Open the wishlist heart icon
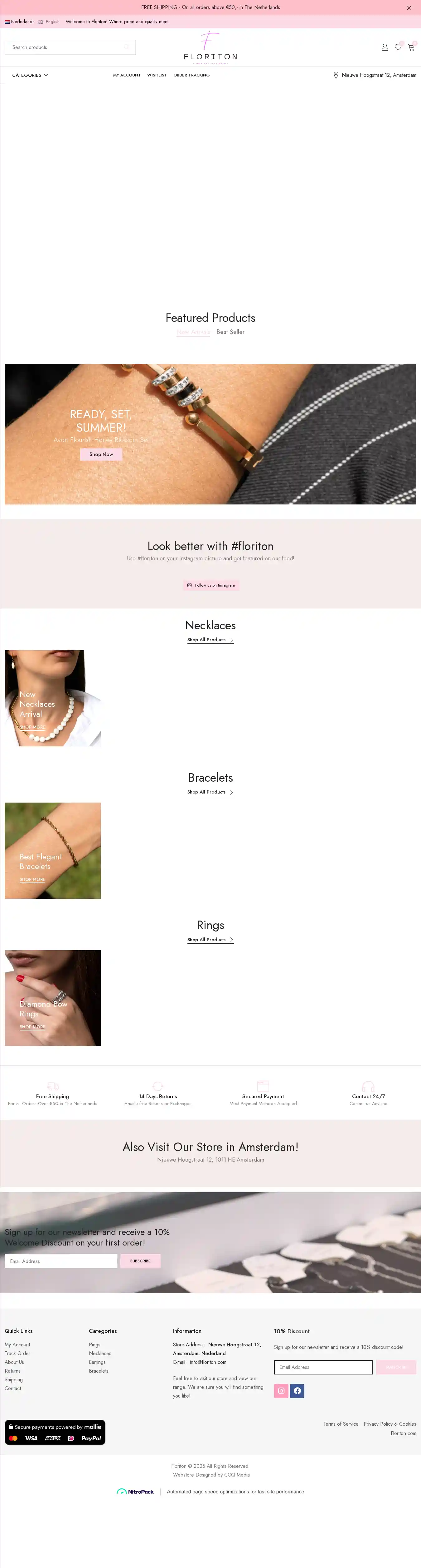The height and width of the screenshot is (1568, 421). 398,47
